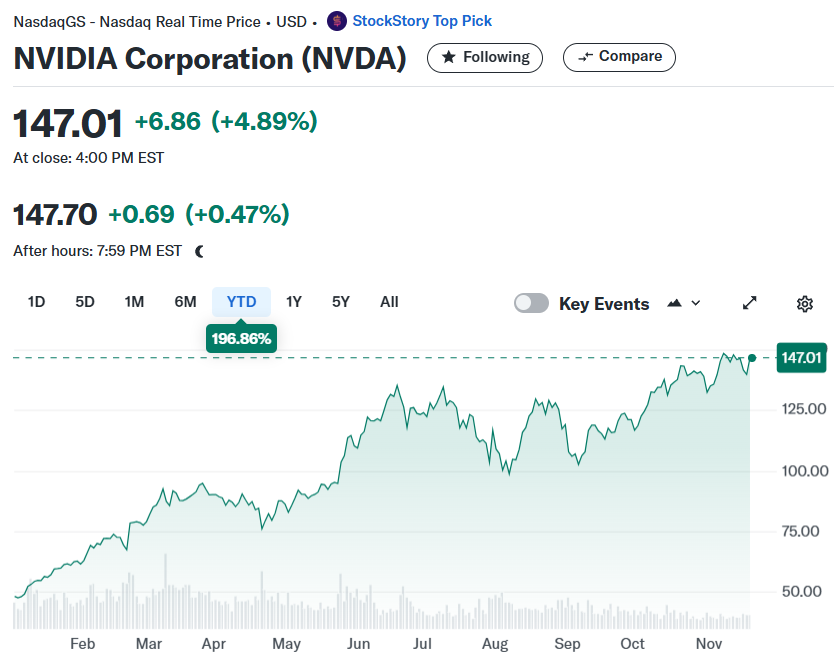Click the Compare button
This screenshot has height=663, width=840.
[619, 57]
